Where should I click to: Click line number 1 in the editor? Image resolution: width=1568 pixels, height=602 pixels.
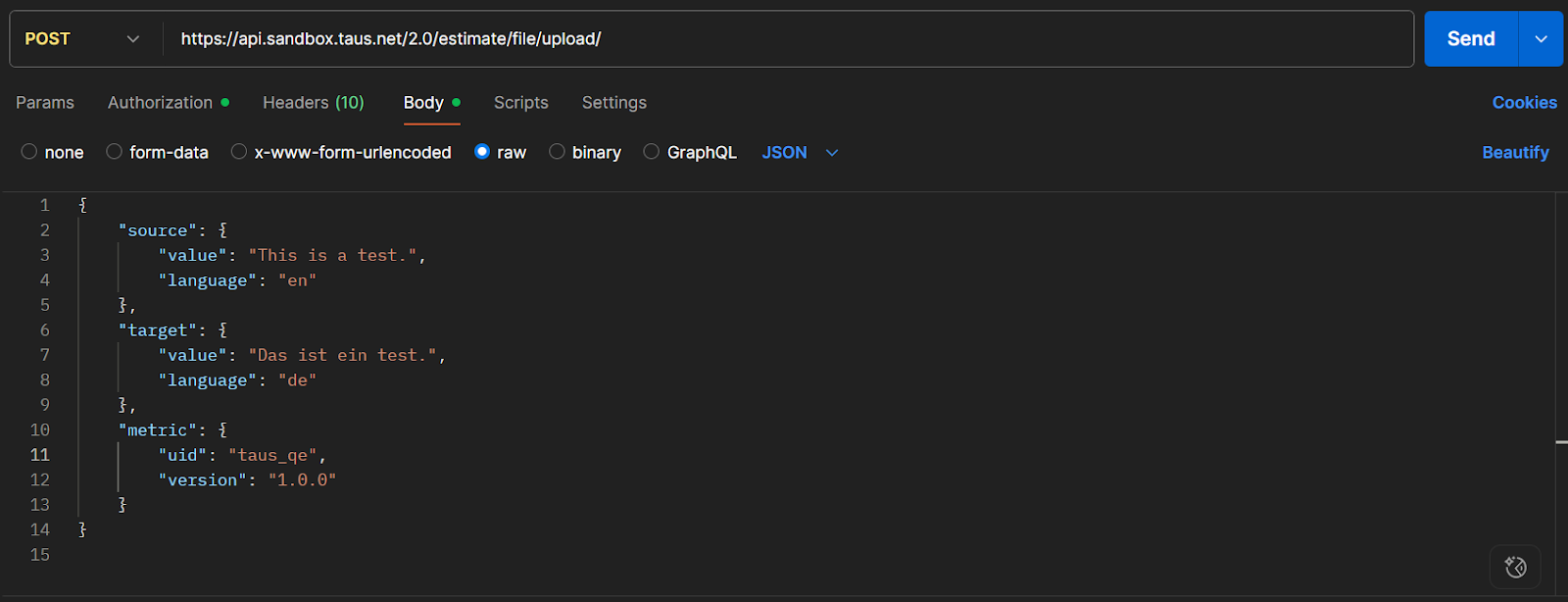(44, 205)
